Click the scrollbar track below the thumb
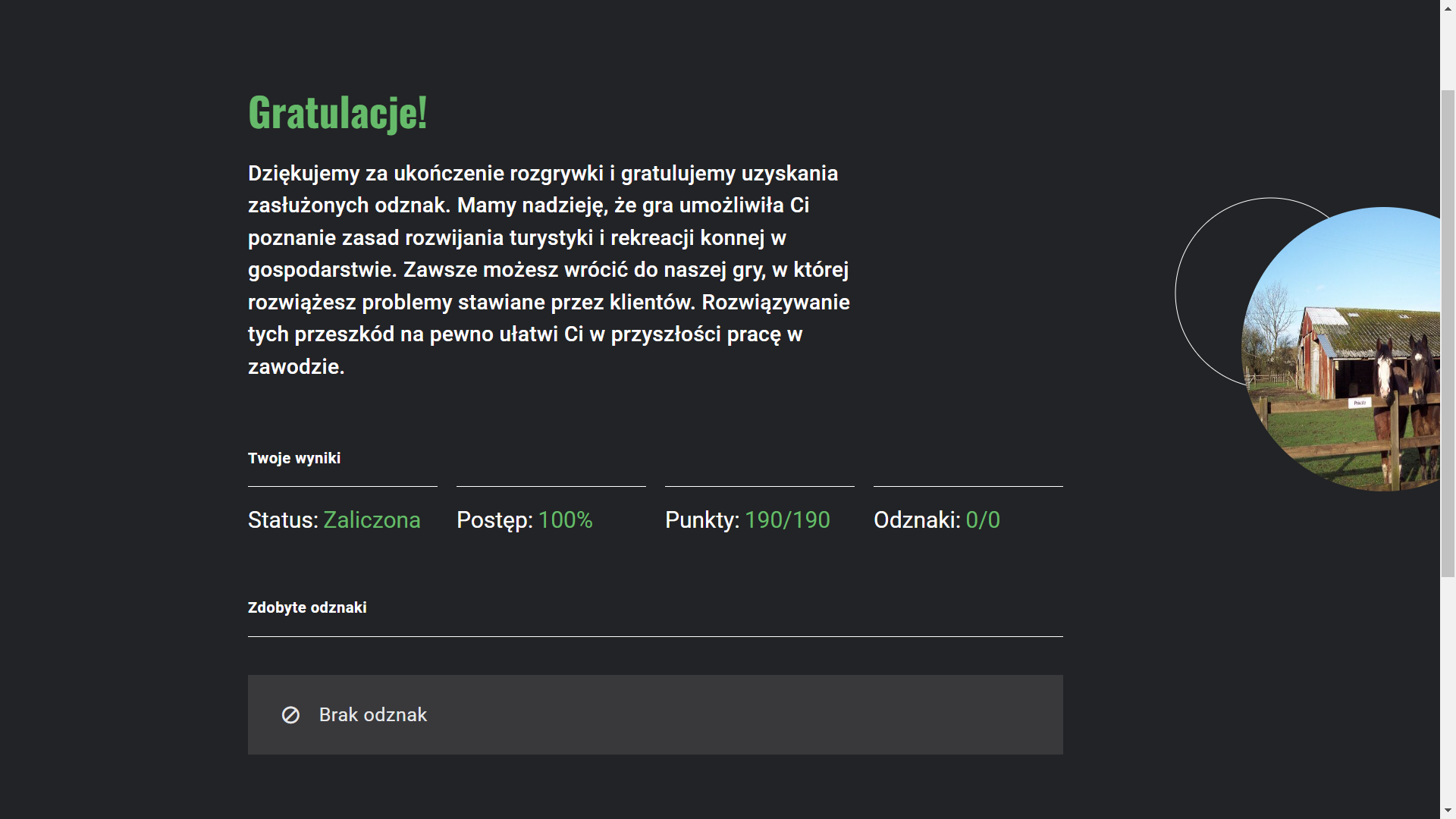Screen dimensions: 1456x819 click(x=1448, y=690)
